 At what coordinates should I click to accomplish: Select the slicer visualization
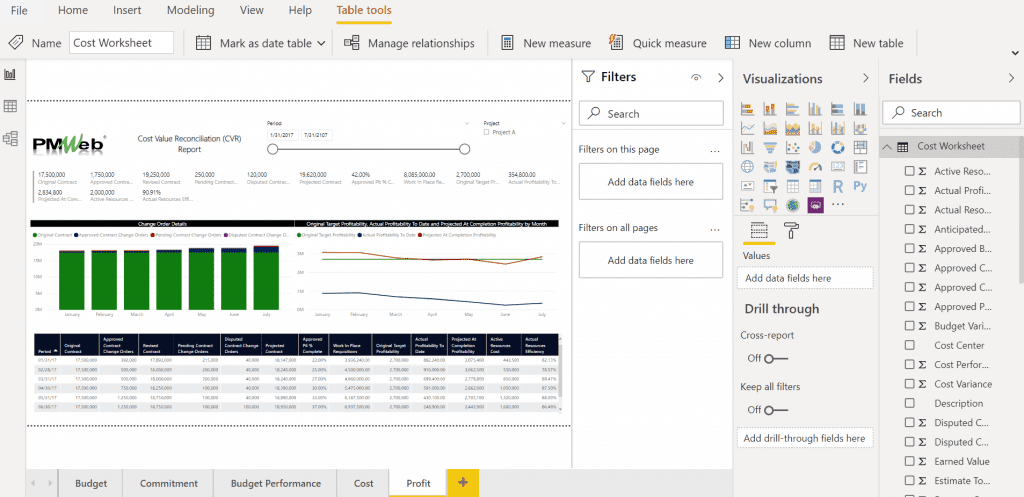770,187
